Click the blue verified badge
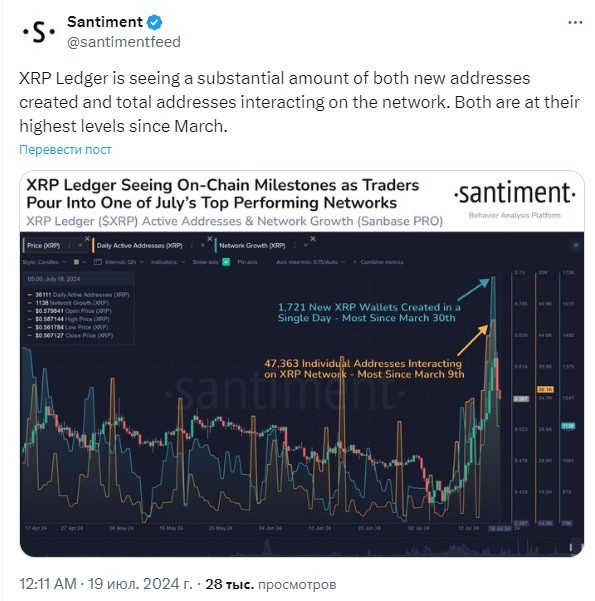The height and width of the screenshot is (601, 595). 155,22
